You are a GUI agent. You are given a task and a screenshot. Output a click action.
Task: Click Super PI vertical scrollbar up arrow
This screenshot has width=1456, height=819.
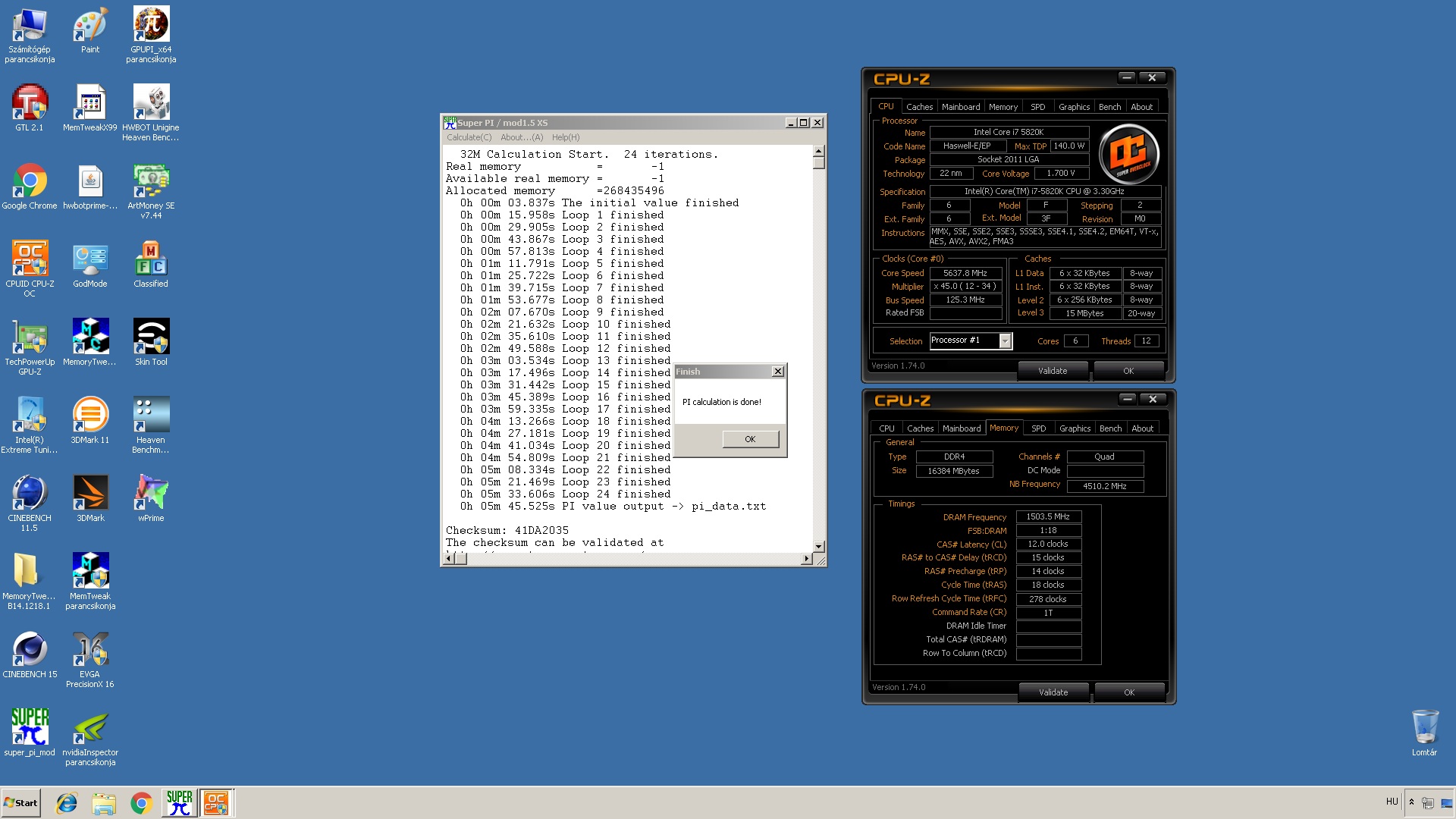click(x=818, y=152)
